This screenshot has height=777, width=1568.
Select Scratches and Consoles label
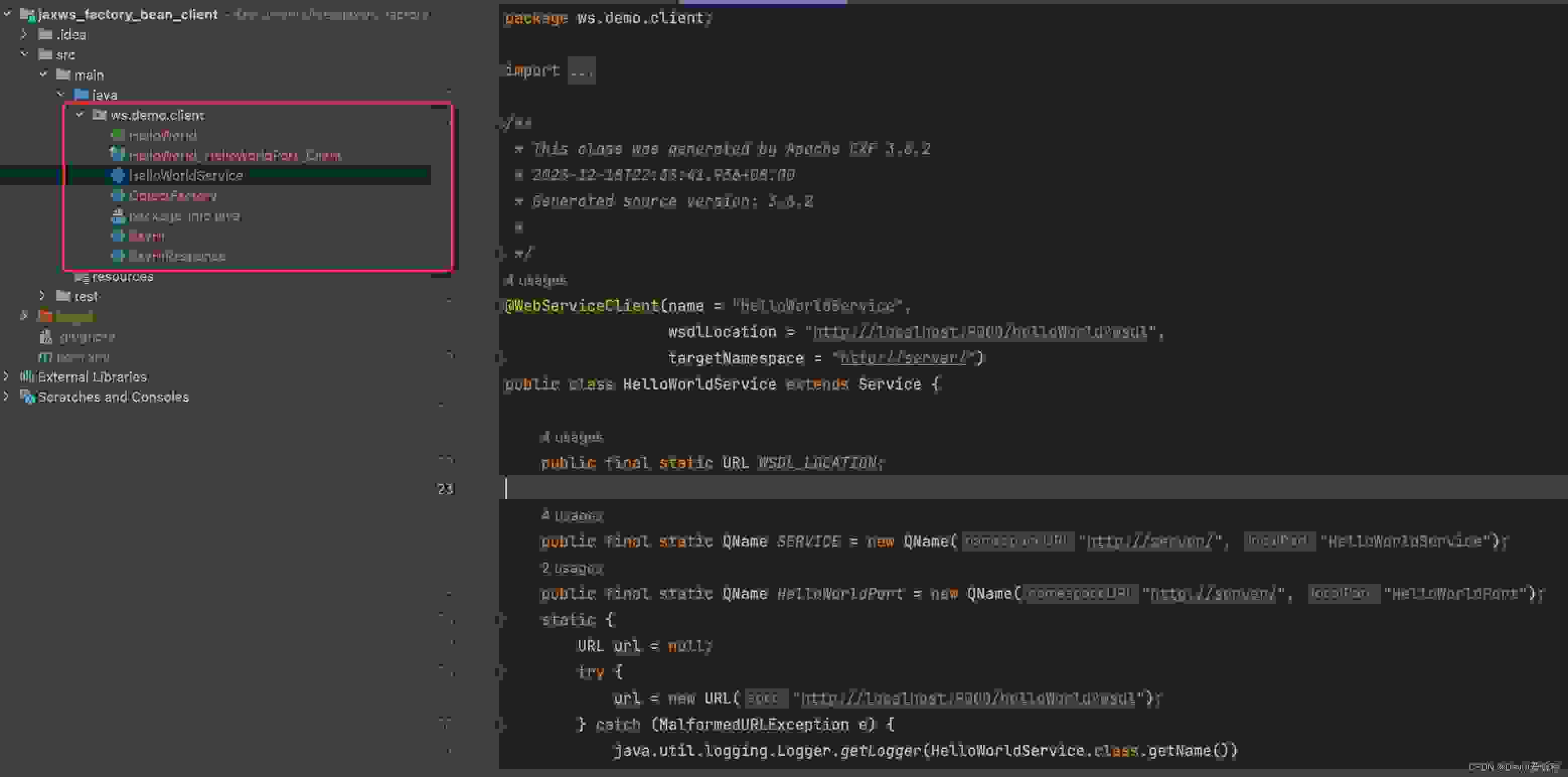113,397
